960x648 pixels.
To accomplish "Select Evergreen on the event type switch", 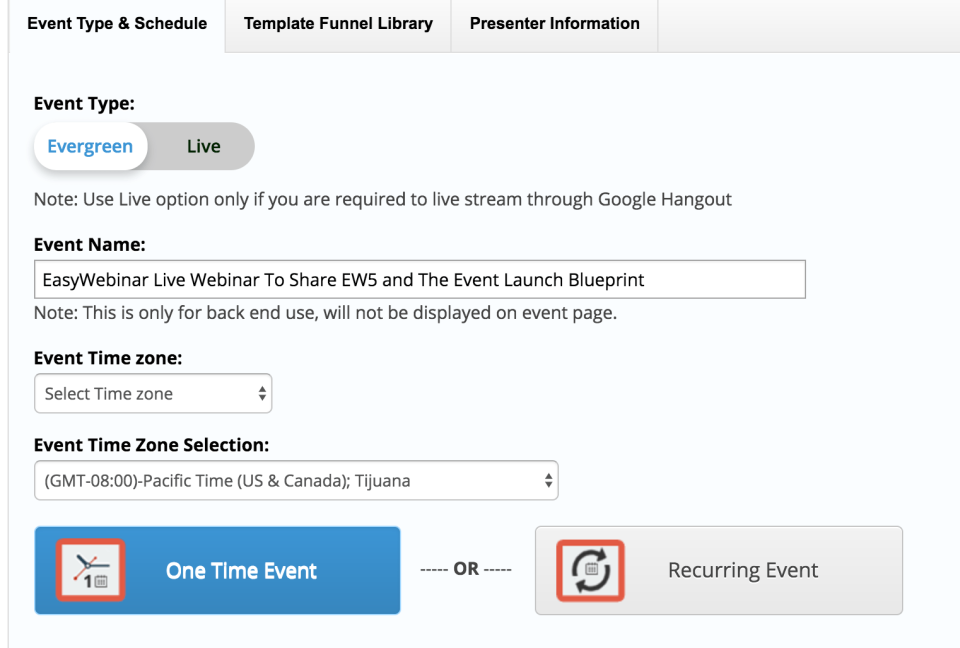I will tap(90, 146).
